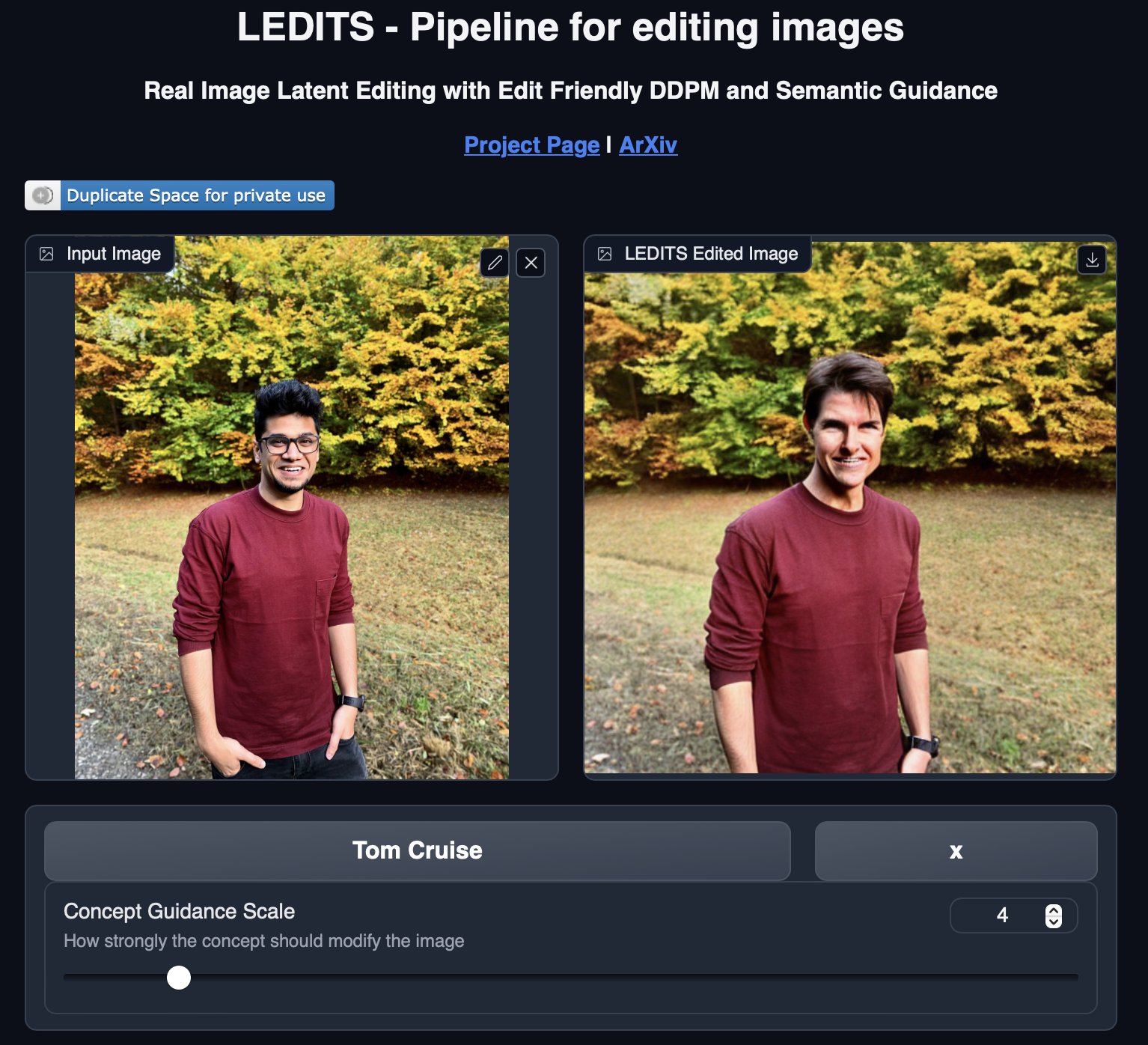
Task: Click the image icon beside the Input Image label
Action: [46, 254]
